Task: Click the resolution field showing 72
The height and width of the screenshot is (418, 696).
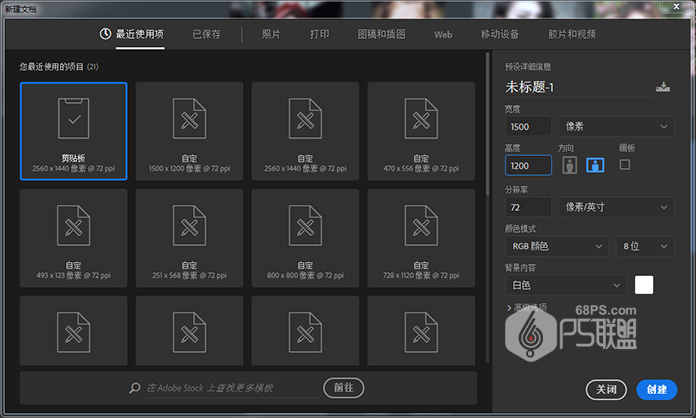Action: [x=528, y=207]
